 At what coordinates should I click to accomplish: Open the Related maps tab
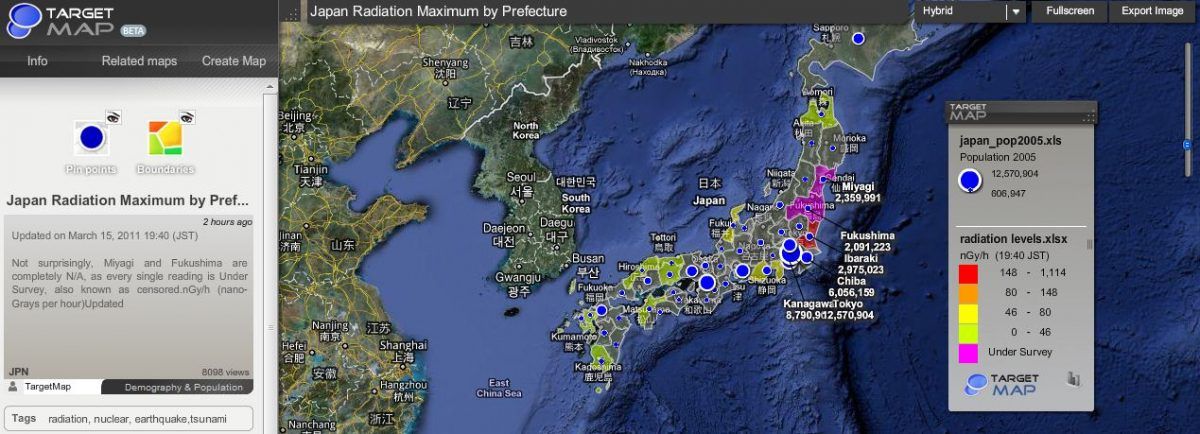[139, 61]
